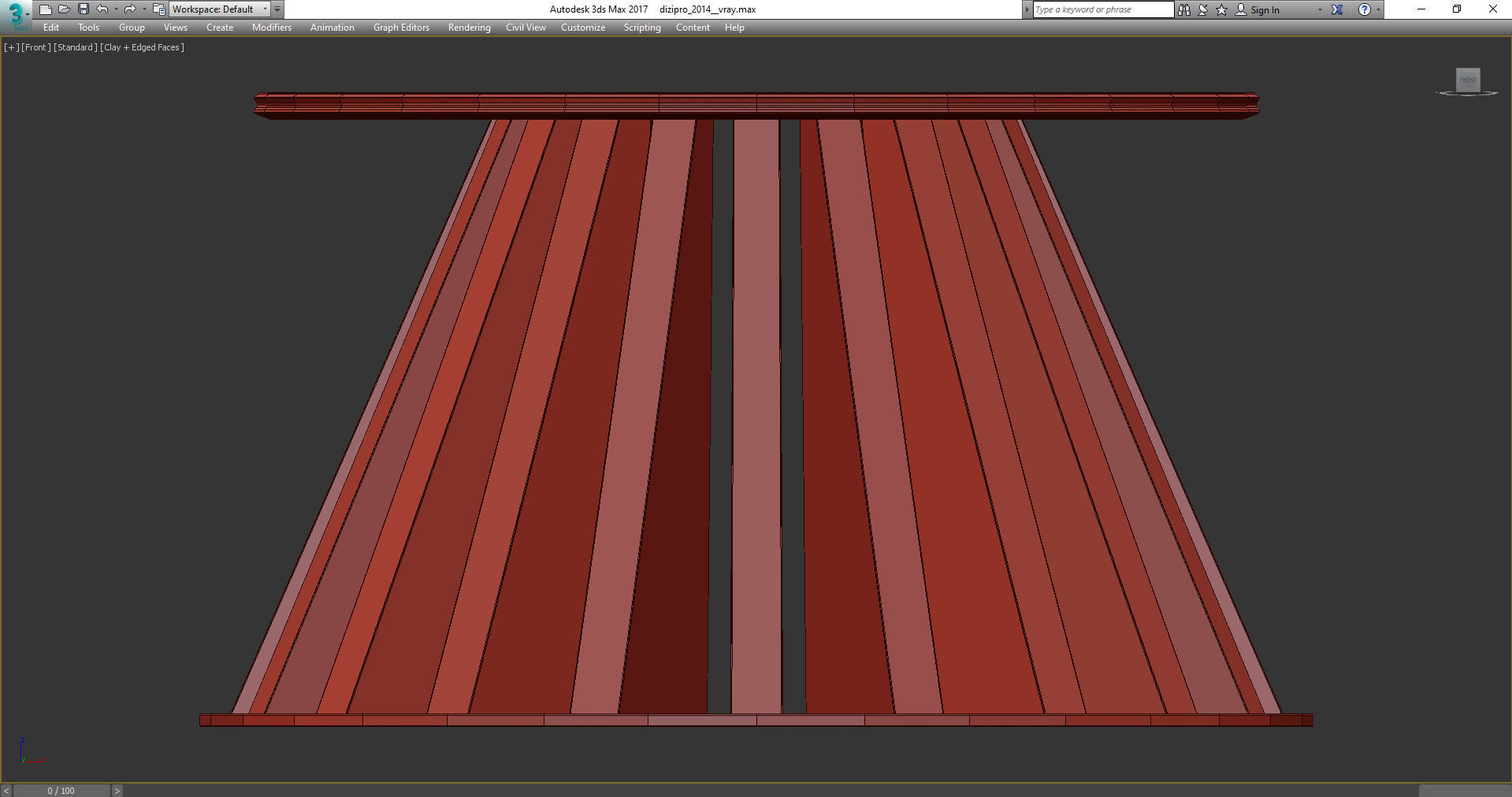Expand the undo history dropdown arrow
This screenshot has width=1512, height=797.
click(116, 9)
